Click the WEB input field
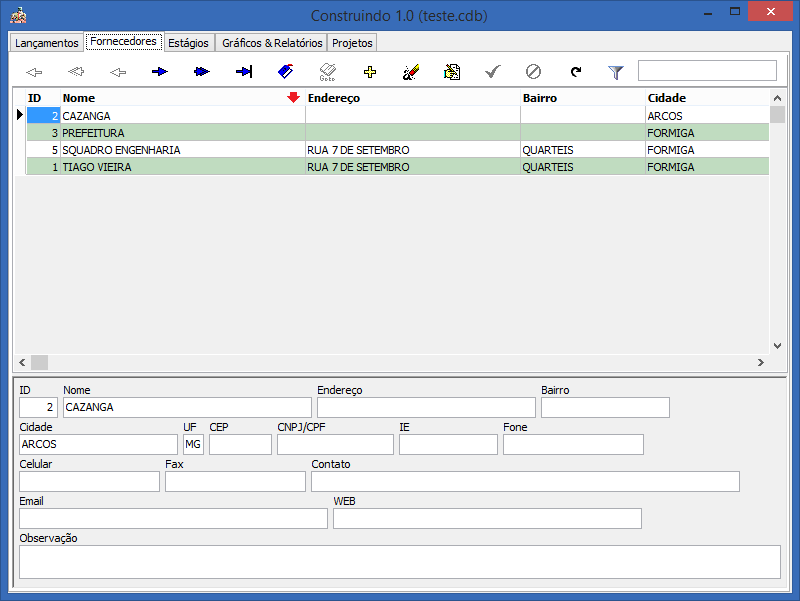This screenshot has width=800, height=601. click(x=487, y=519)
